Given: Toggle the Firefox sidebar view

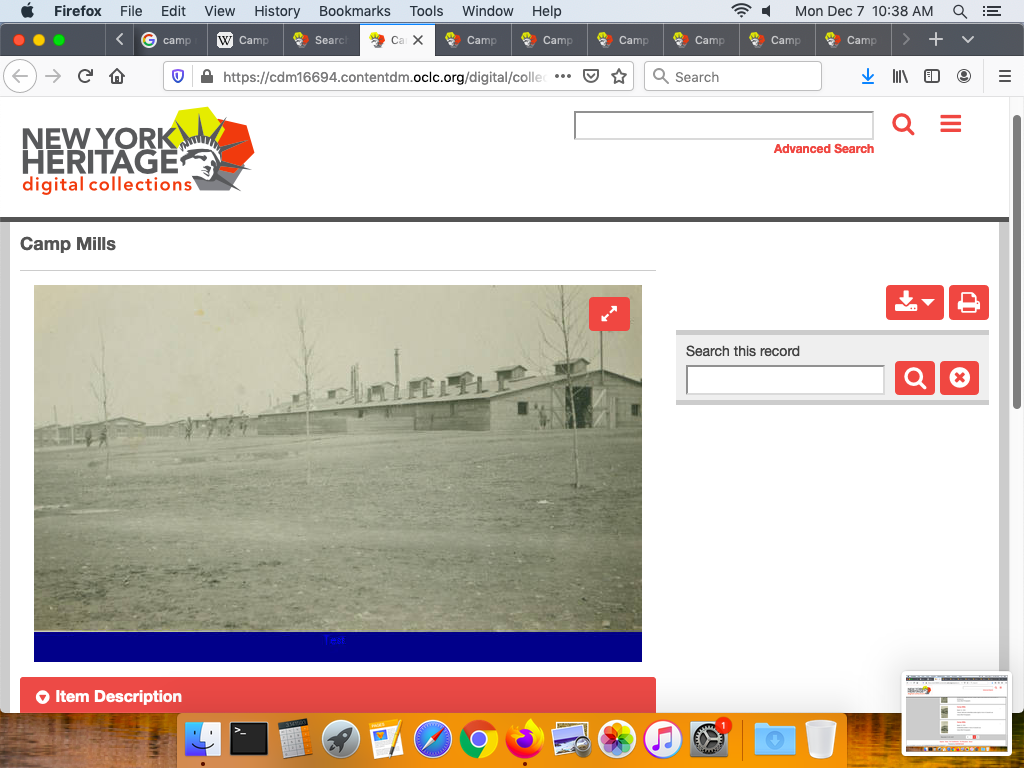Looking at the screenshot, I should 931,77.
